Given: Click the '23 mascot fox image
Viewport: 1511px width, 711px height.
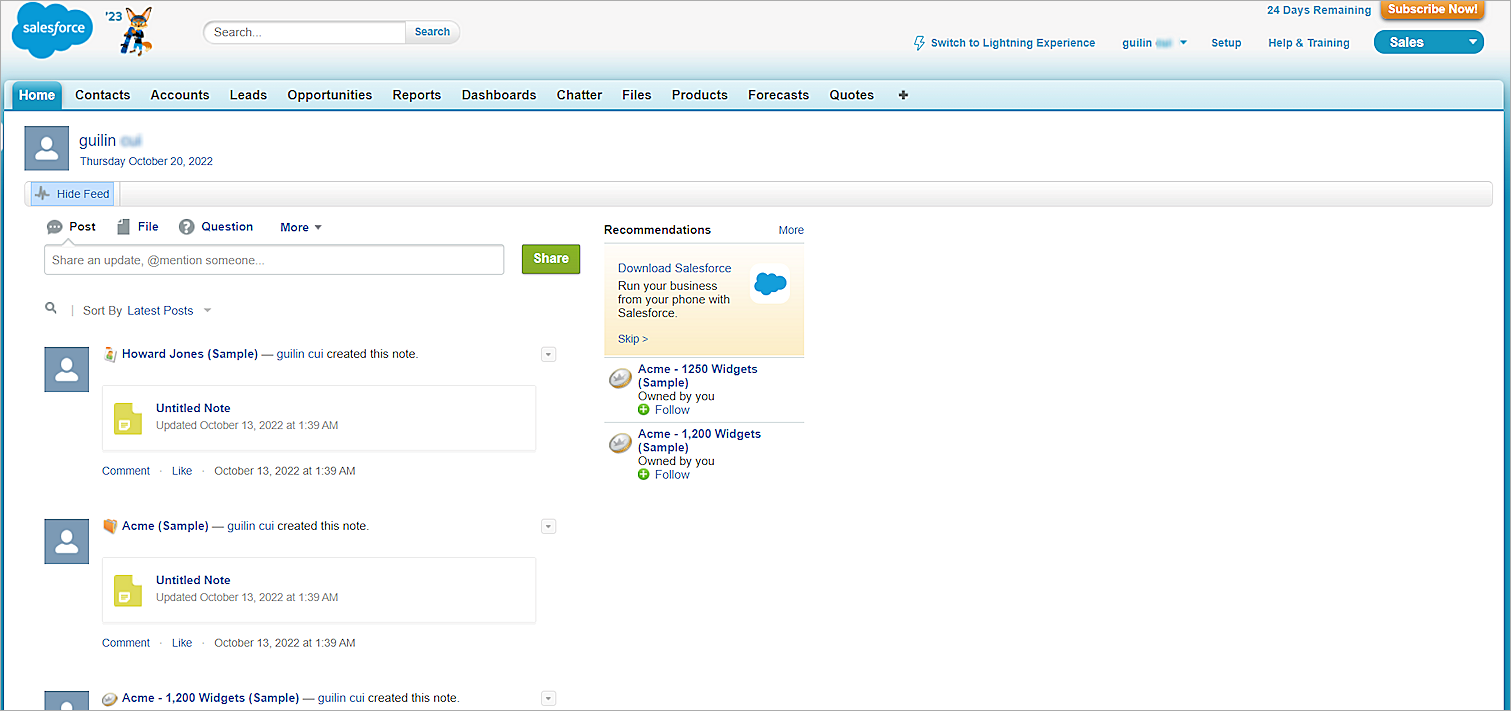Looking at the screenshot, I should click(x=136, y=31).
